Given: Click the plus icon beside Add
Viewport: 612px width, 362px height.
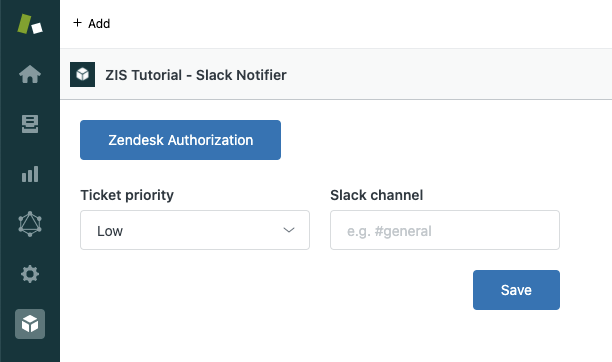Looking at the screenshot, I should click(77, 23).
